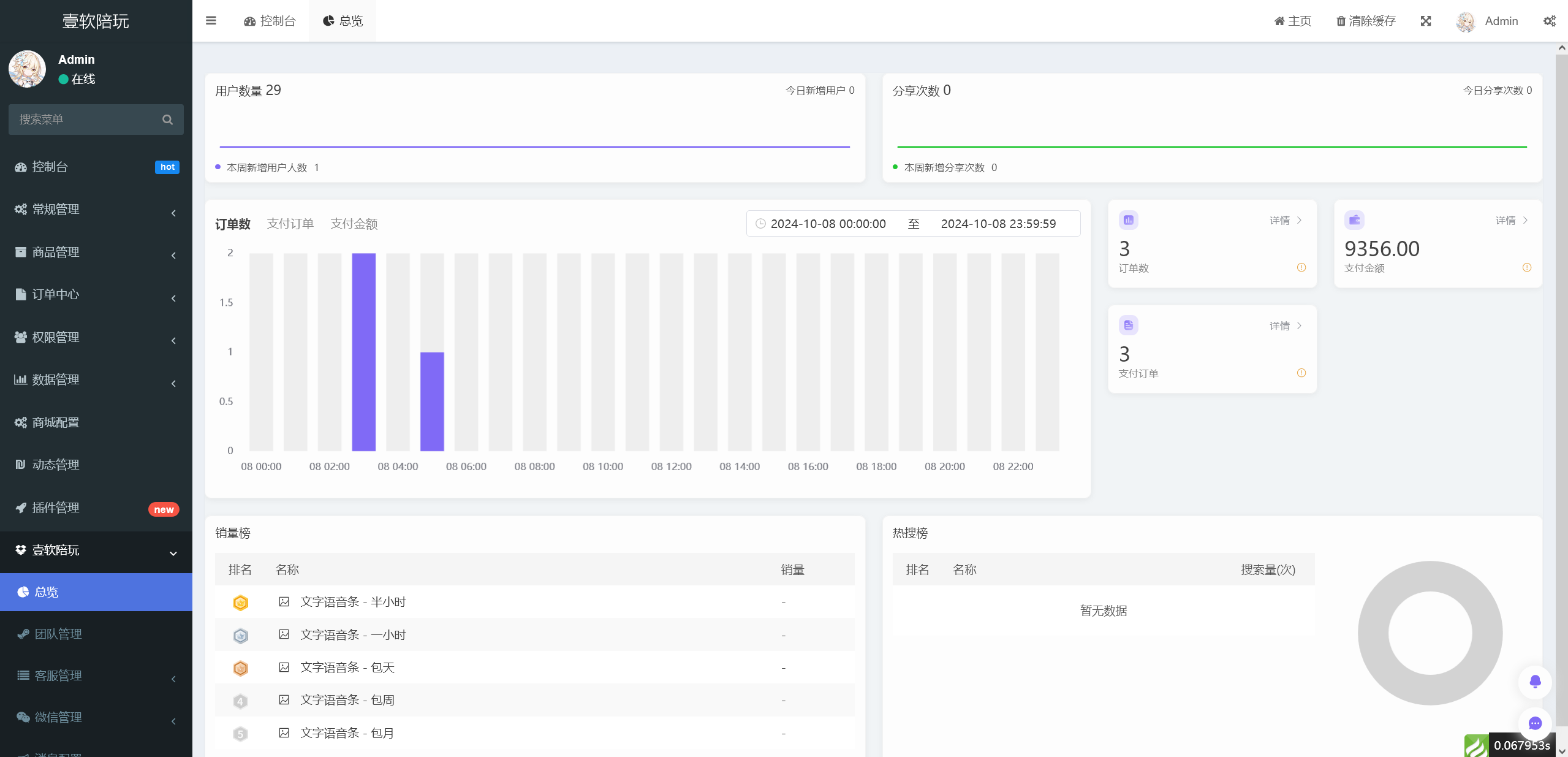Open the settings gears icon top right
This screenshot has width=1568, height=757.
coord(1549,21)
